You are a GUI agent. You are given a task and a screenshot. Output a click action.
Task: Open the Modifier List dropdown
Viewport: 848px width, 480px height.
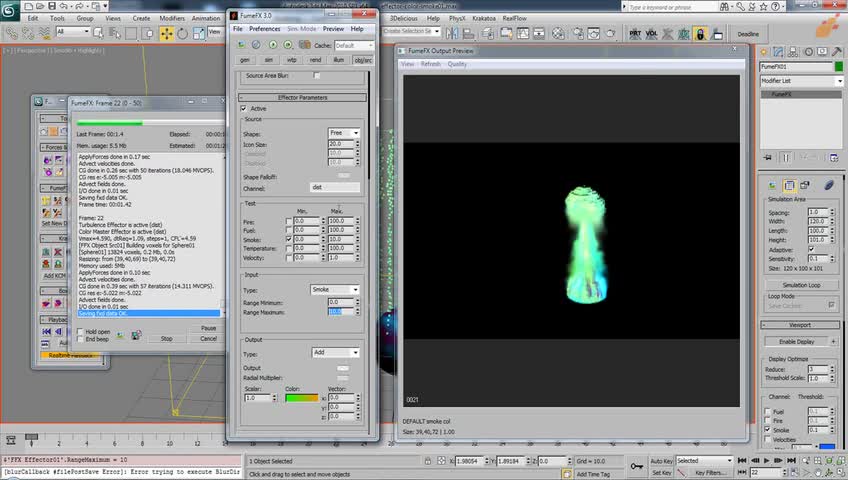801,81
